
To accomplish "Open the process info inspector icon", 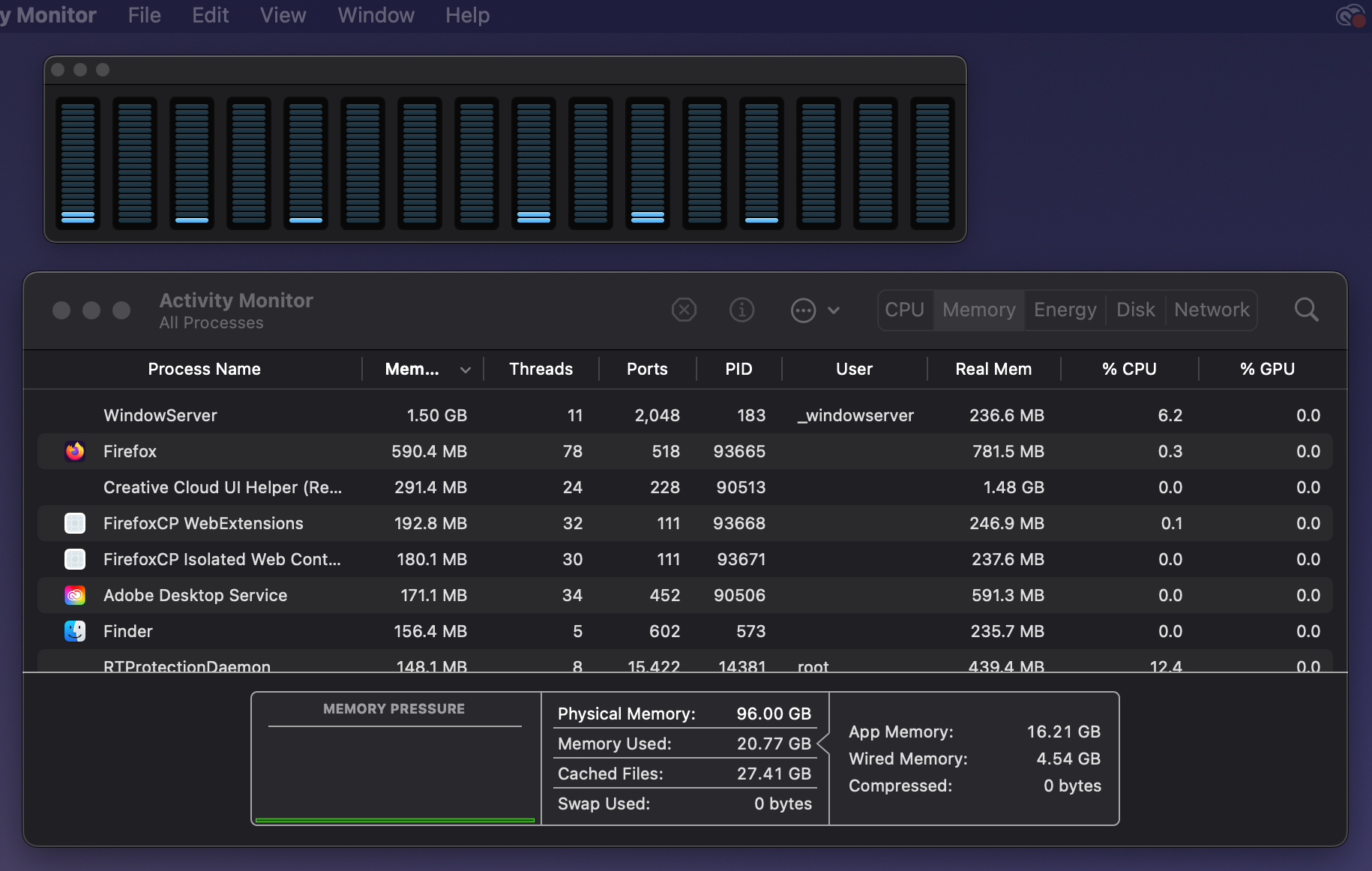I will point(741,310).
